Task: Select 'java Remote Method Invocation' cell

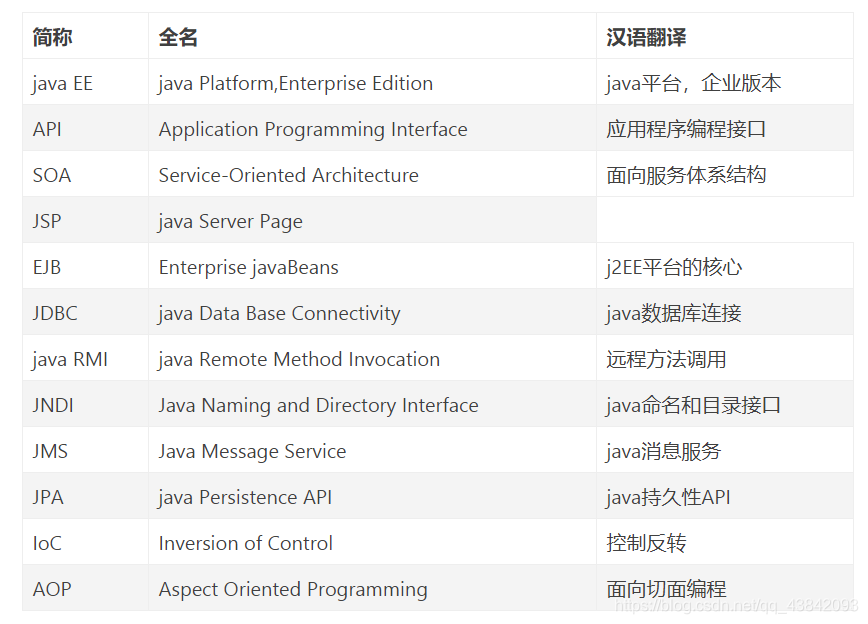Action: point(372,358)
